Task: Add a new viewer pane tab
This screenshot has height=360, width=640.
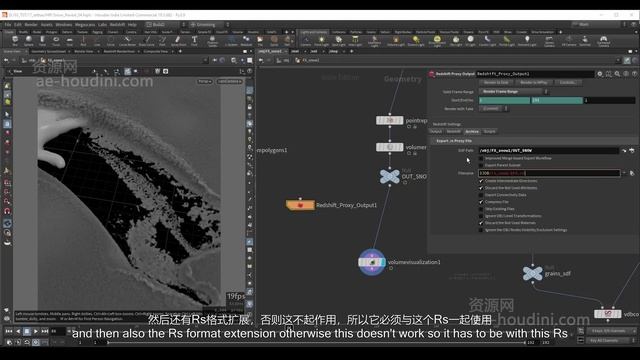Action: coord(180,51)
